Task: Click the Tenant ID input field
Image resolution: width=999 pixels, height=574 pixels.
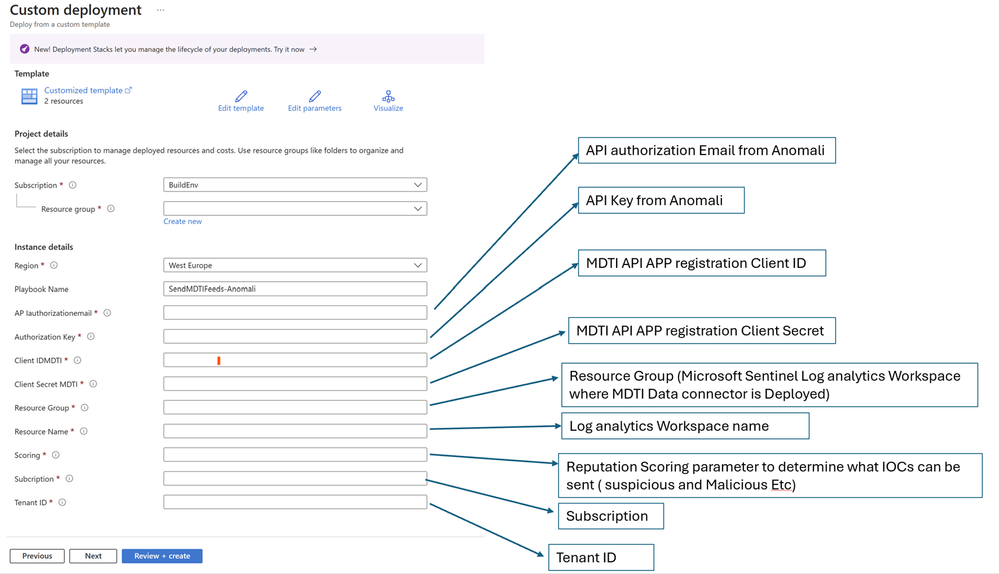Action: pos(295,502)
